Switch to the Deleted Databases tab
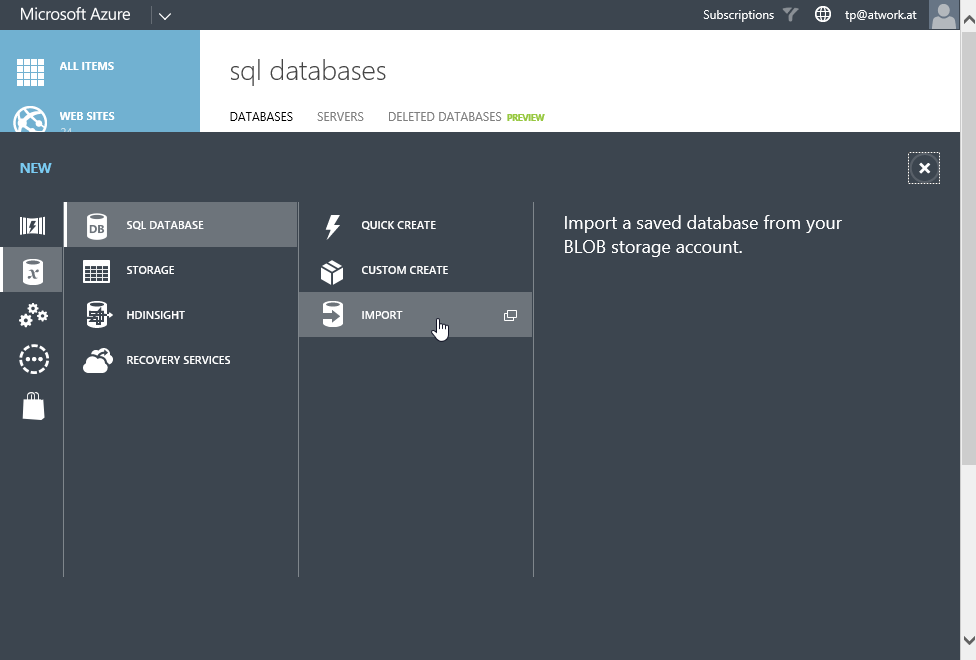Image resolution: width=976 pixels, height=660 pixels. 445,117
